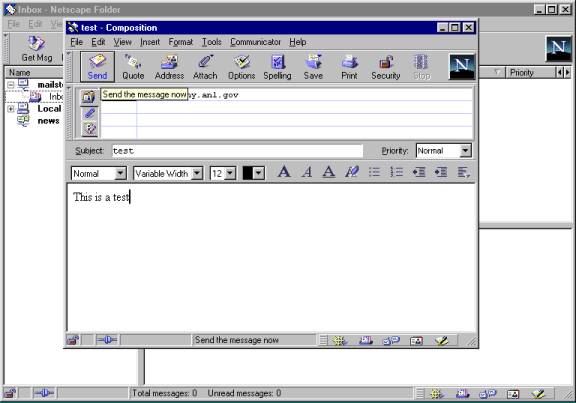Insert a numbered list
Image resolution: width=576 pixels, height=403 pixels.
click(x=396, y=172)
